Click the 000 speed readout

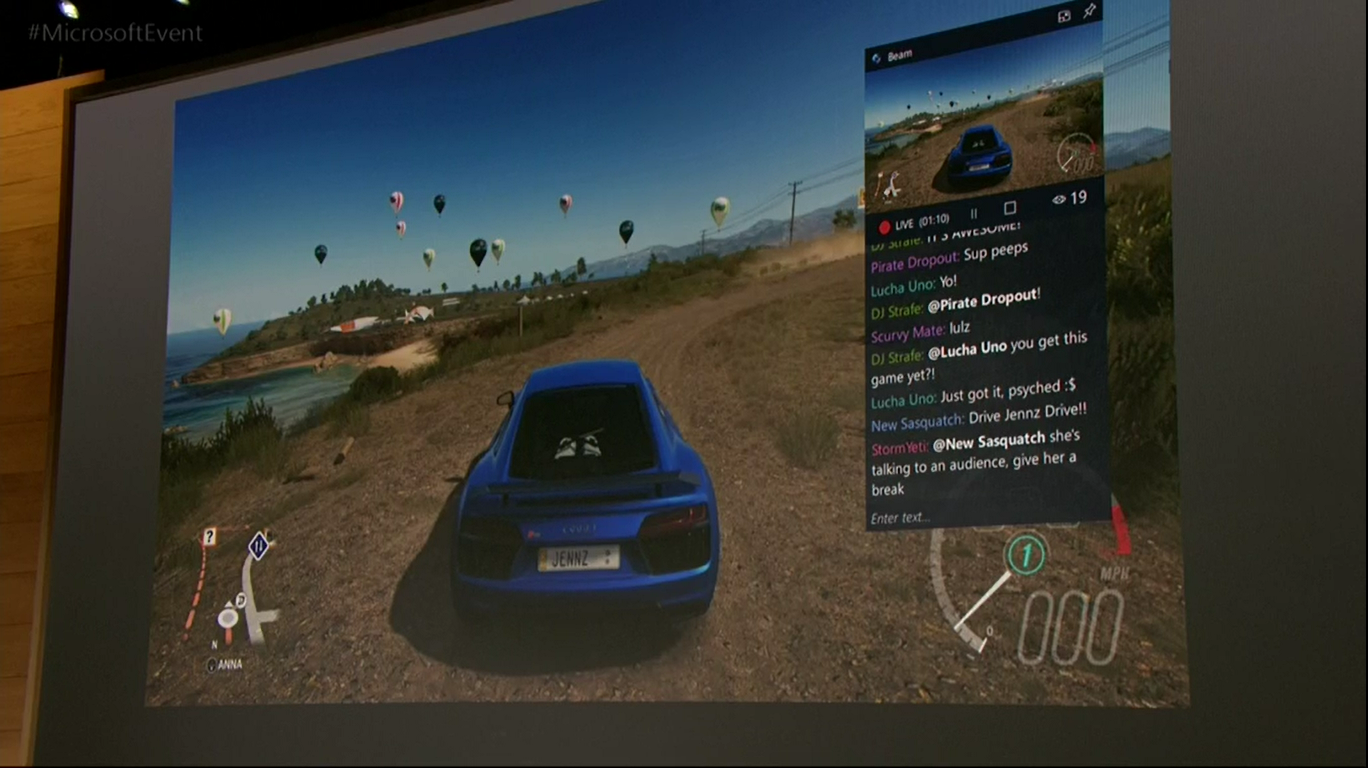coord(1071,628)
